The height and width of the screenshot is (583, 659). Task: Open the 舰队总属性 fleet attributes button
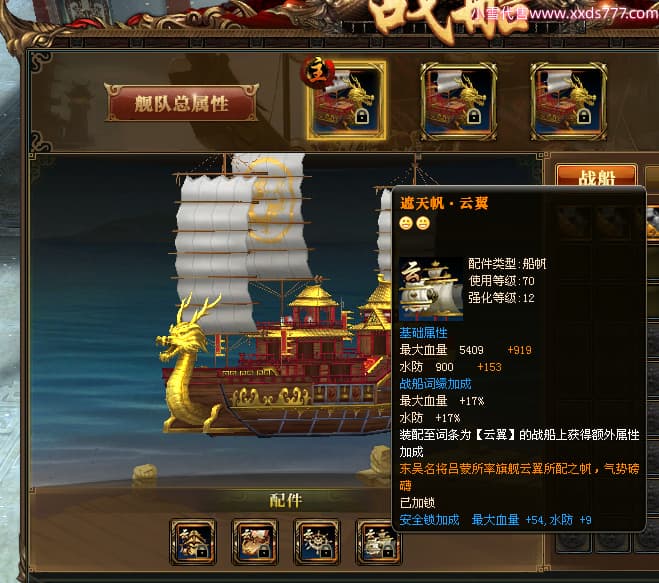click(181, 103)
